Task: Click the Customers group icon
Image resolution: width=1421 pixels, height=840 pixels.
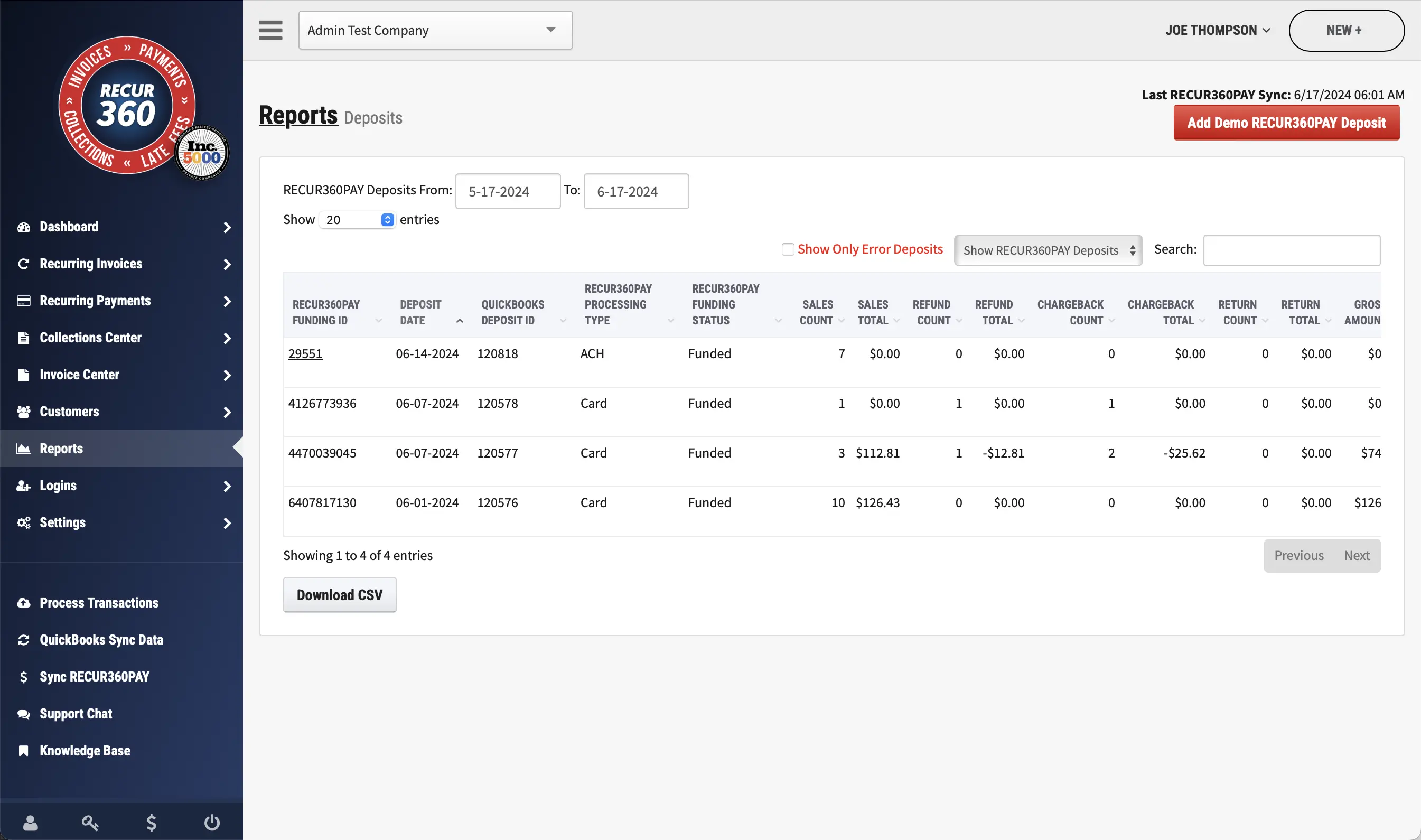Action: point(23,412)
